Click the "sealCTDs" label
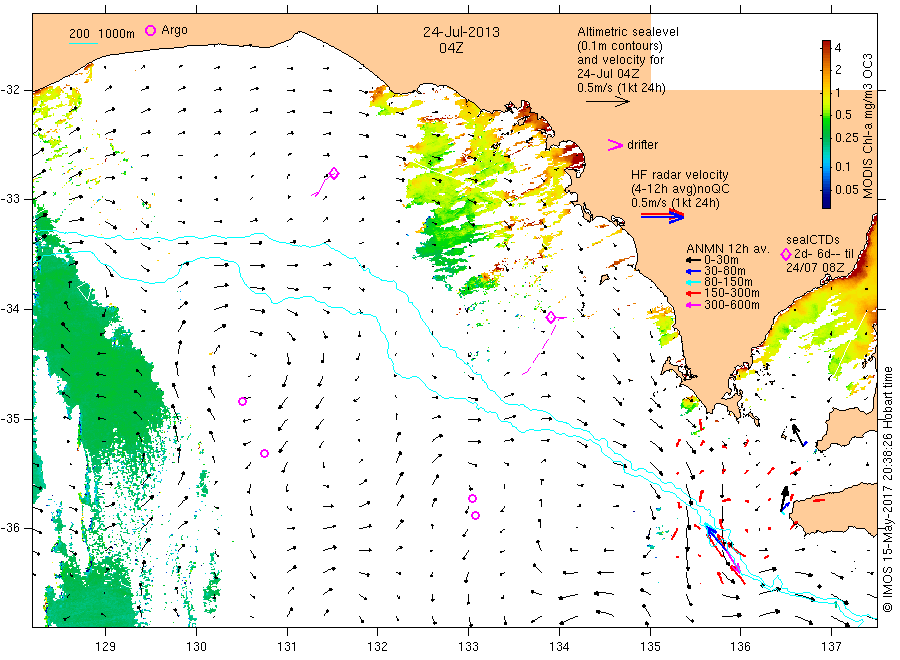Image resolution: width=900 pixels, height=660 pixels. click(x=813, y=240)
